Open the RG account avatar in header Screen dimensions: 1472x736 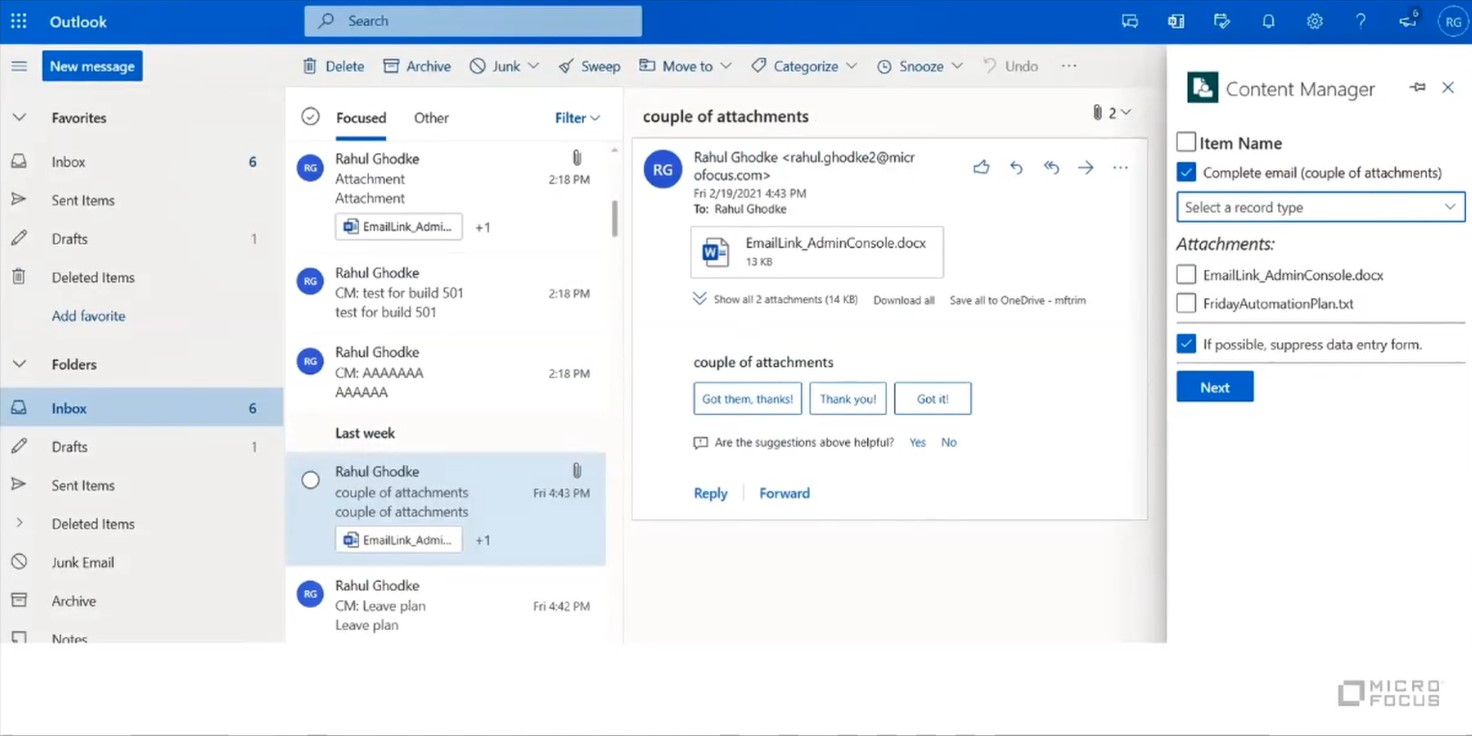point(1453,22)
